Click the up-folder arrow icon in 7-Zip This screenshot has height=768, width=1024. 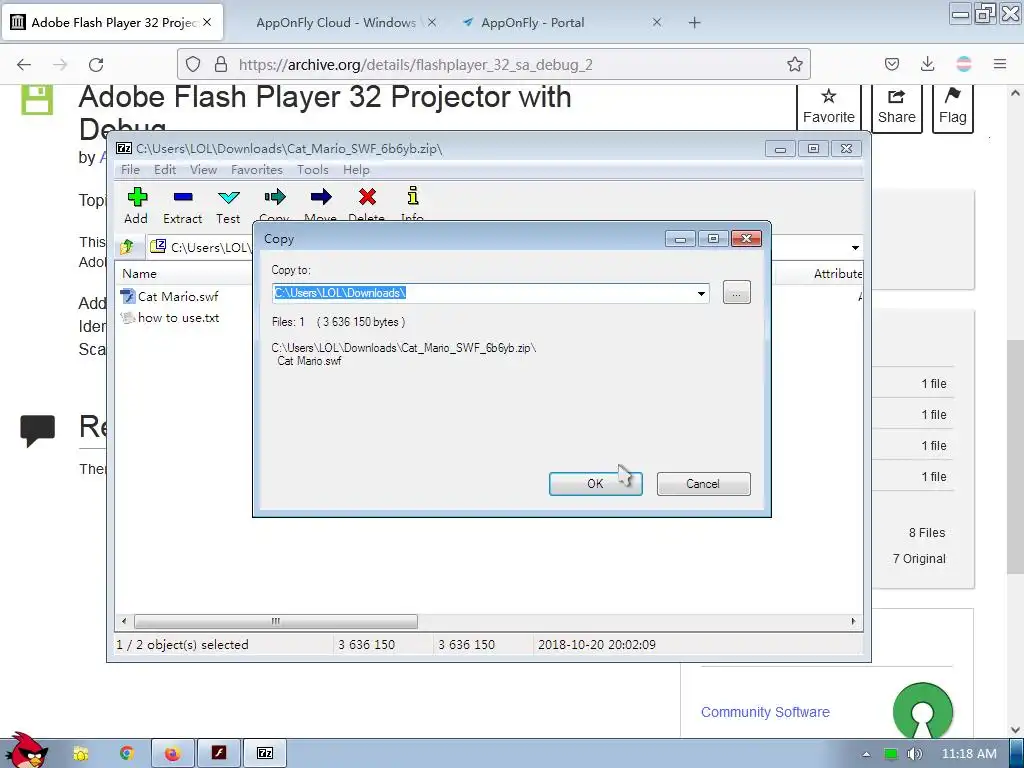pos(127,247)
